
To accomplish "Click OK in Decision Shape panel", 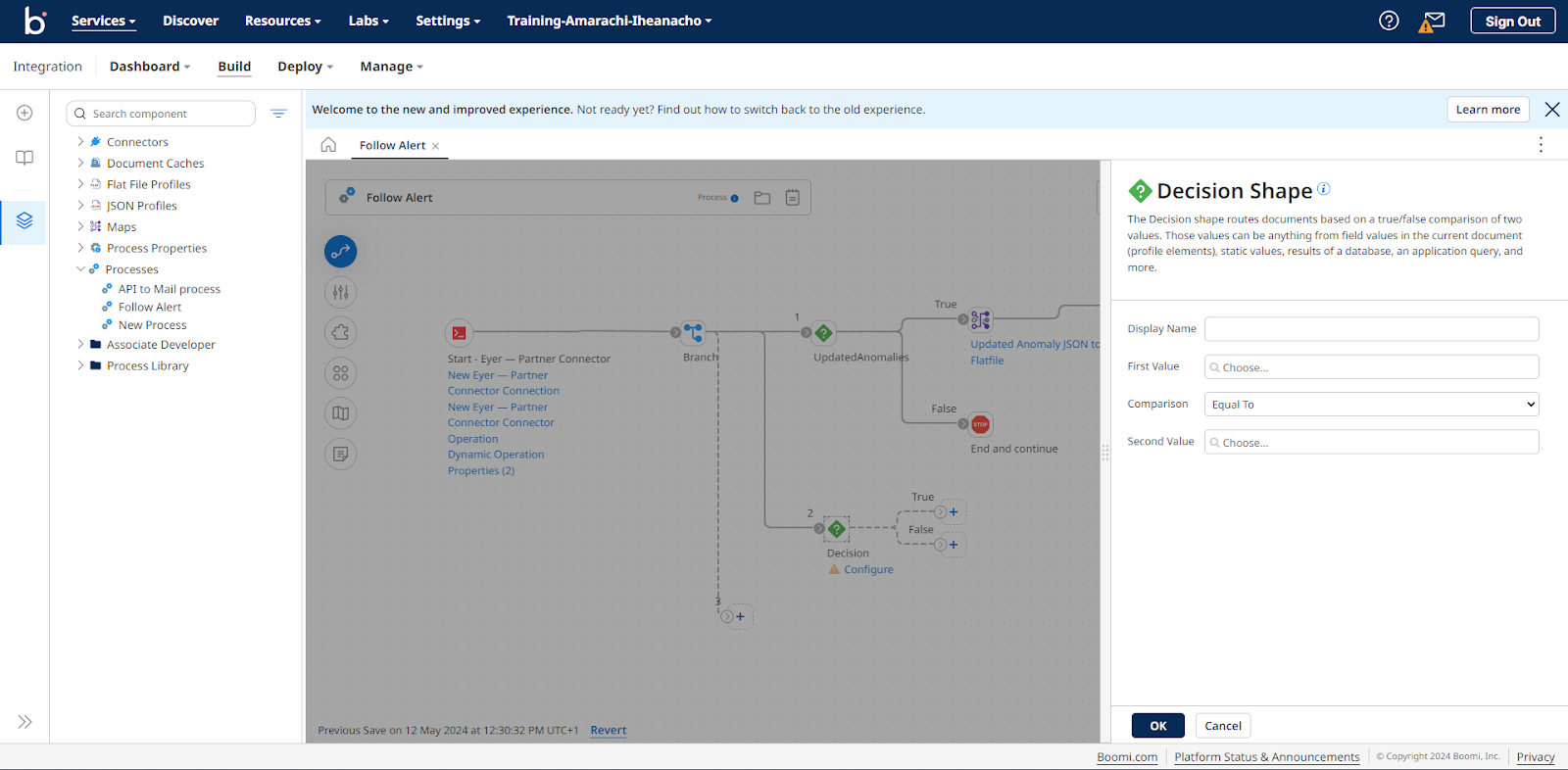I will tap(1158, 726).
